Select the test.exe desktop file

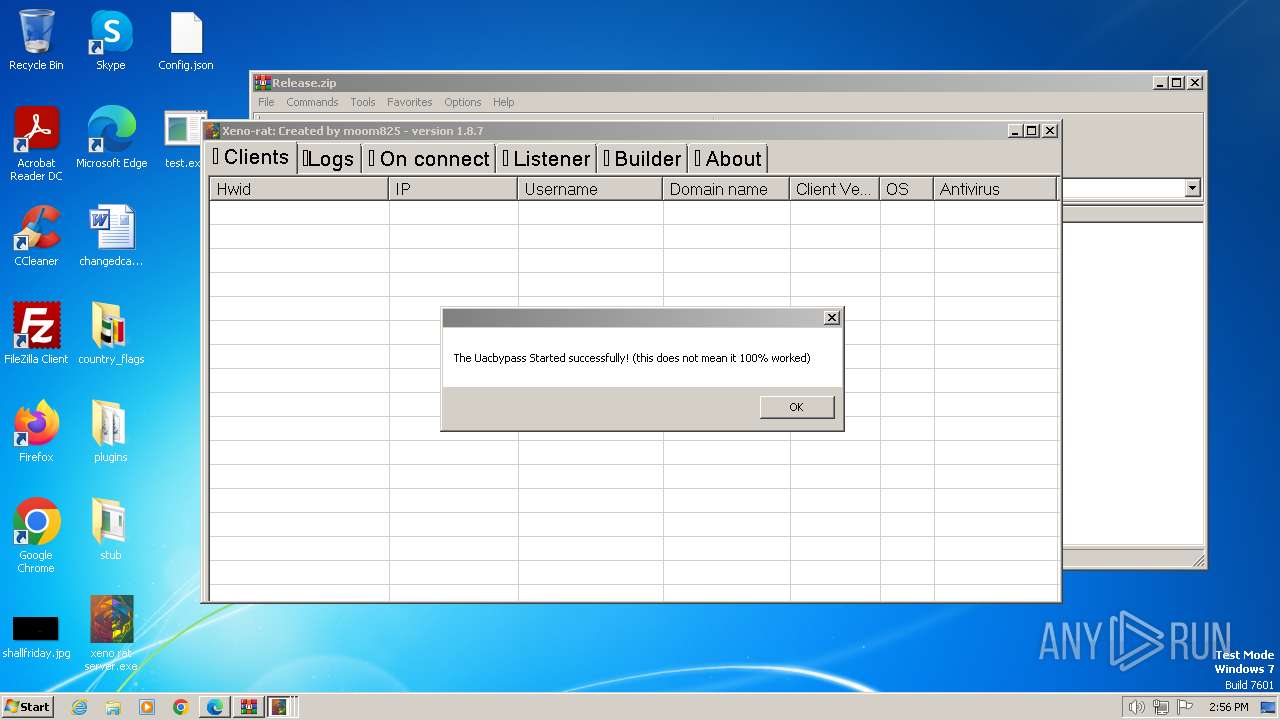pyautogui.click(x=182, y=139)
